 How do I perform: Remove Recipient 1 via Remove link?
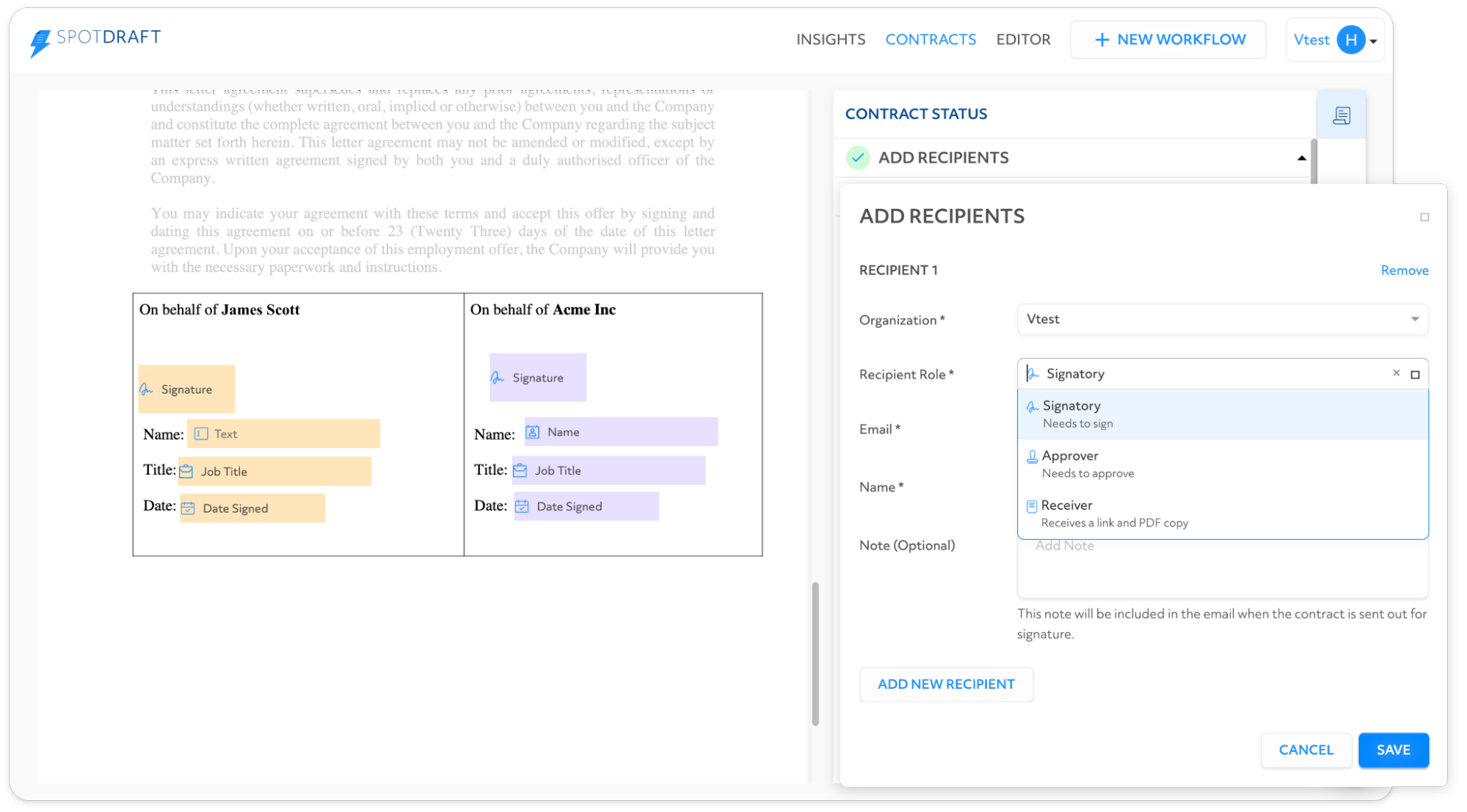click(1404, 270)
